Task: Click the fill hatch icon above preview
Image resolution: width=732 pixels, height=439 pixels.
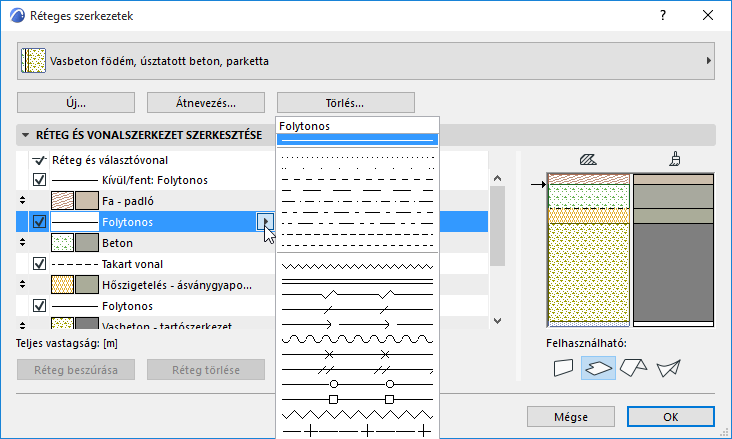Action: (588, 158)
